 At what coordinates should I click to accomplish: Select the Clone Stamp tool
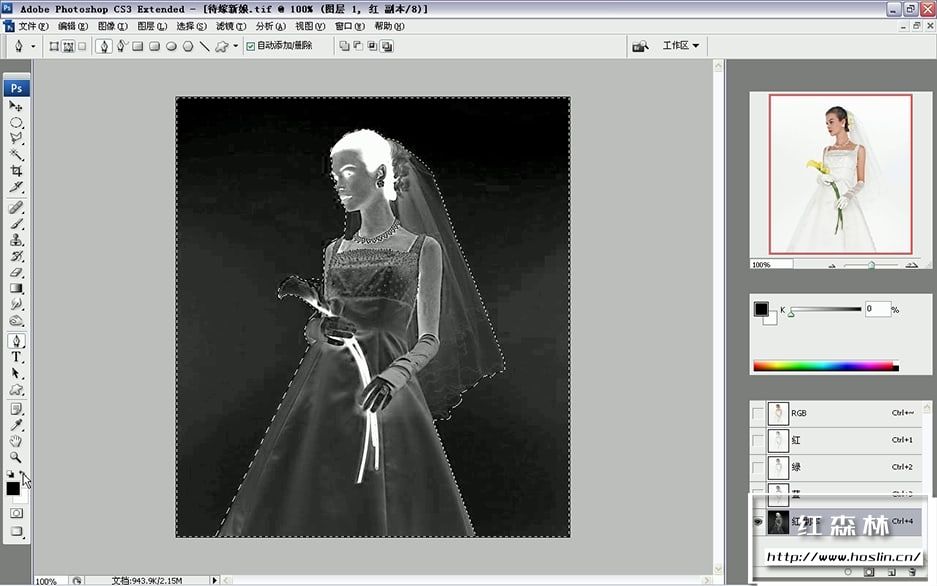(16, 240)
